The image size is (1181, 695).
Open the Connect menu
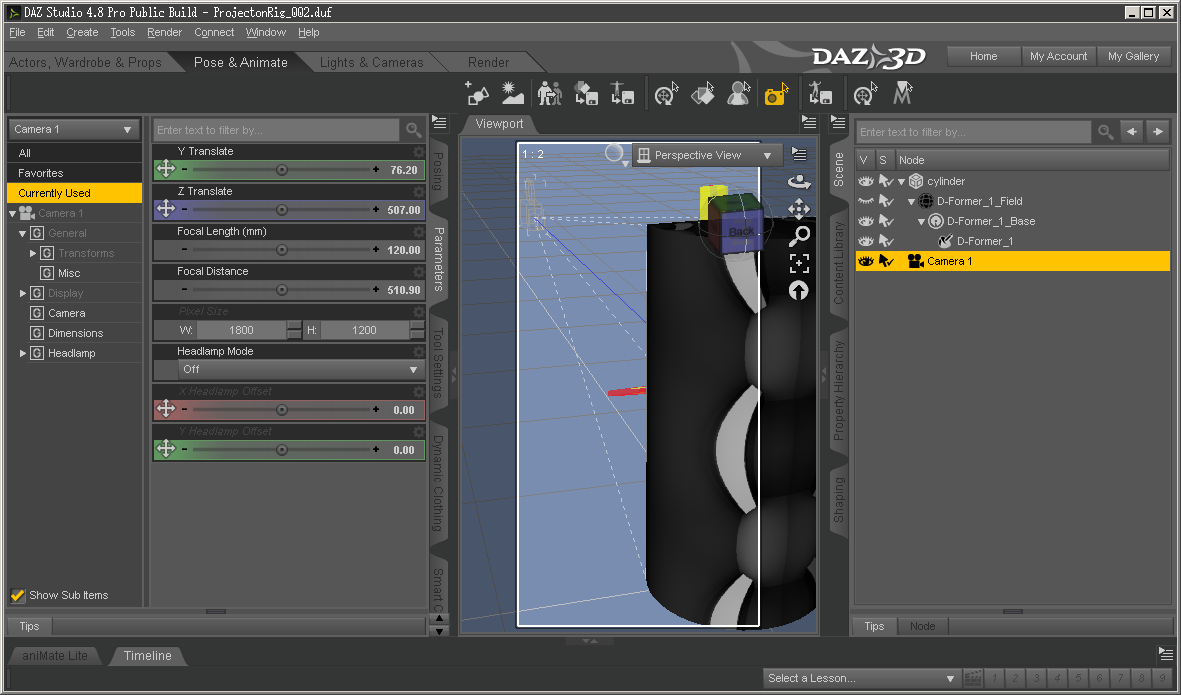(214, 32)
